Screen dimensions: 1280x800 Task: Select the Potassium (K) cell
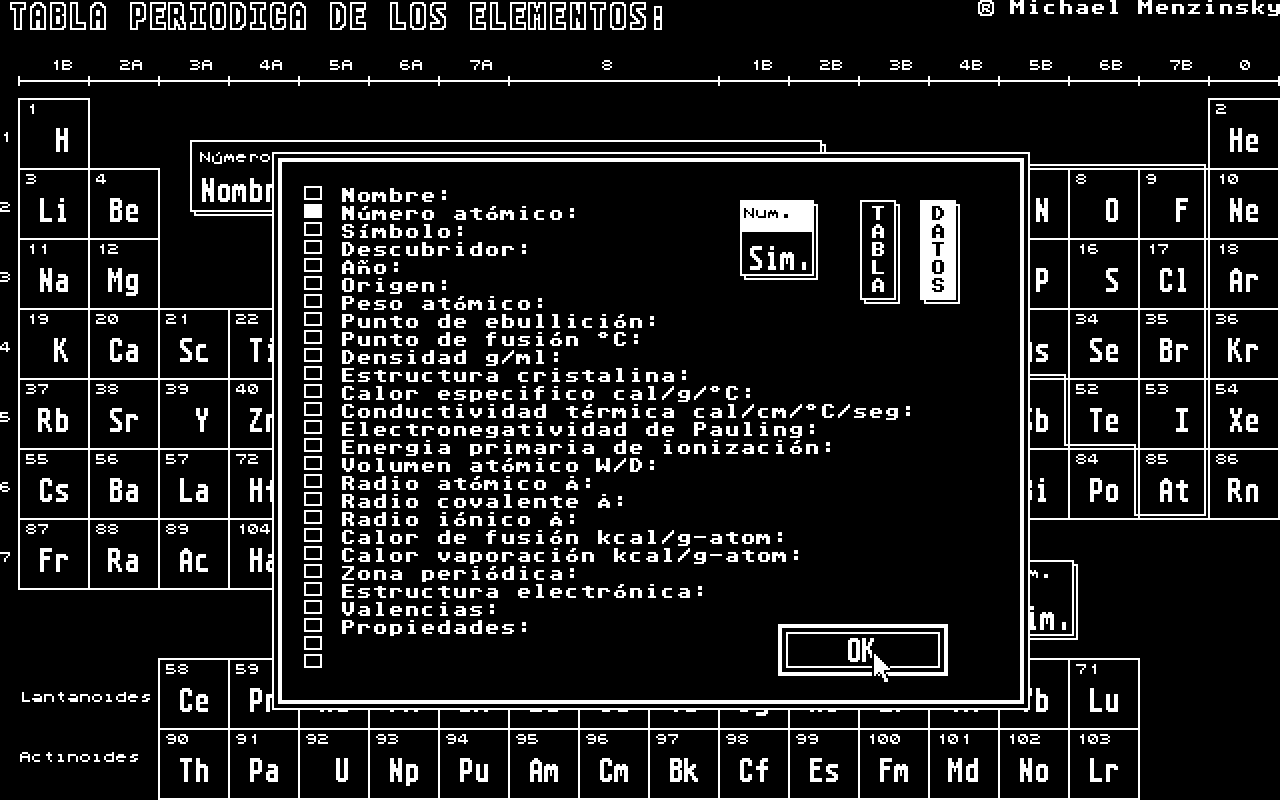[54, 344]
